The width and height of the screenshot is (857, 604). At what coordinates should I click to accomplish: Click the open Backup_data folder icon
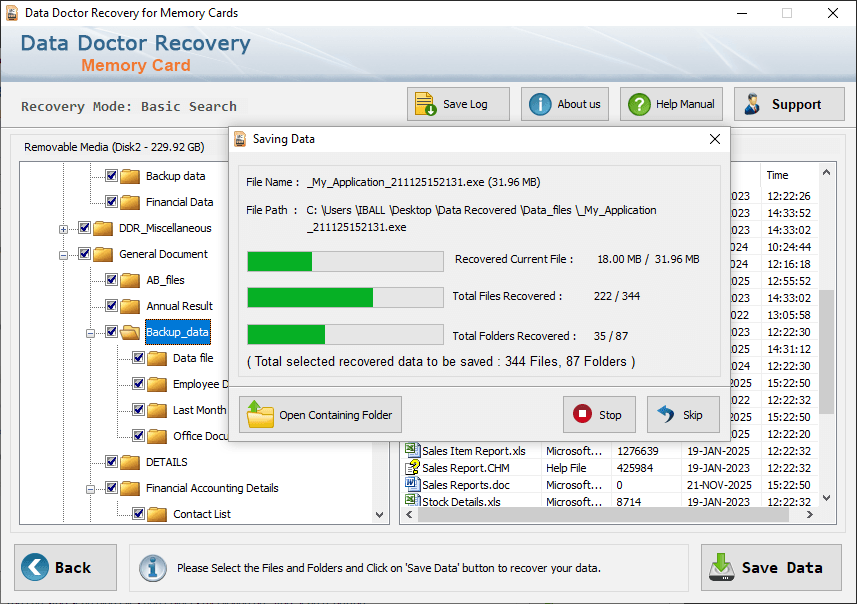pyautogui.click(x=130, y=332)
